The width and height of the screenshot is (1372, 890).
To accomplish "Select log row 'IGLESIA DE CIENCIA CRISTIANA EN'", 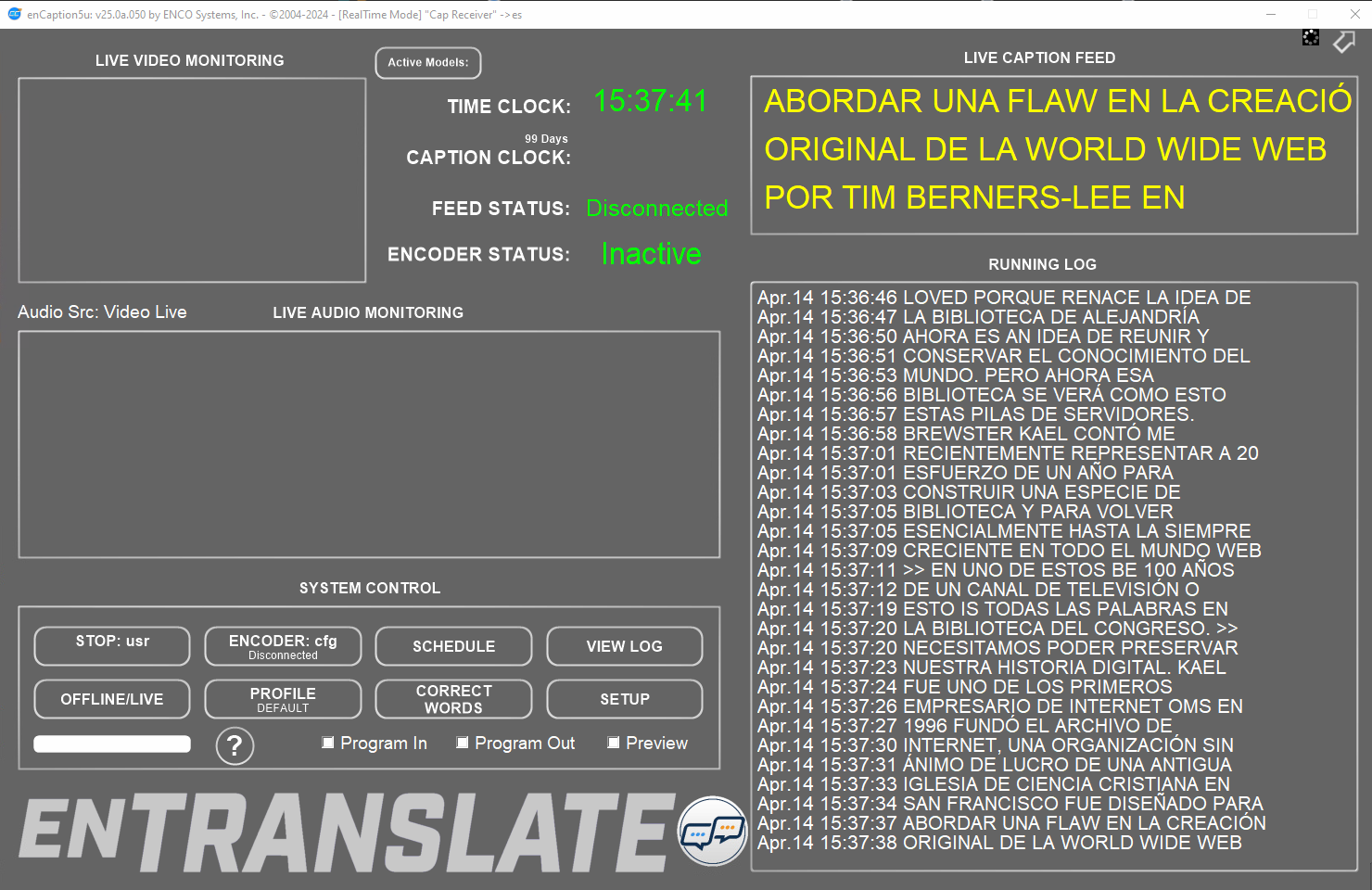I will [994, 784].
